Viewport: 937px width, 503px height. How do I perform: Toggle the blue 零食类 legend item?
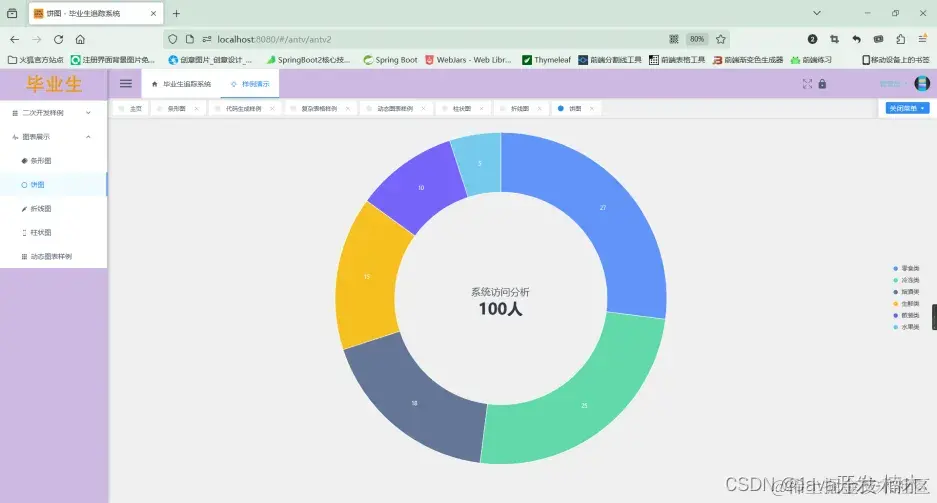(x=906, y=268)
